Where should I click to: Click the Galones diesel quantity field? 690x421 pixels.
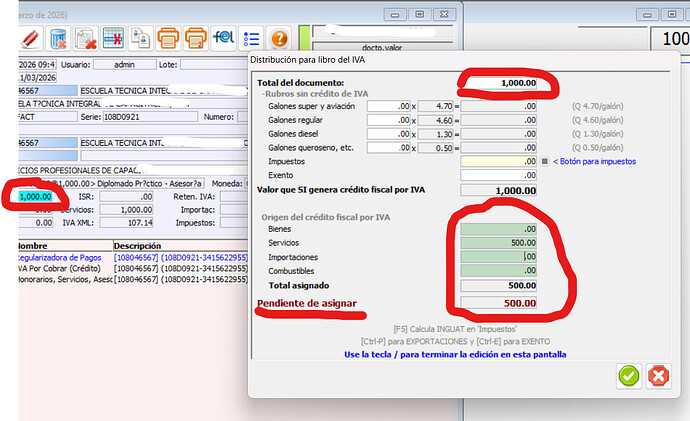pyautogui.click(x=388, y=133)
